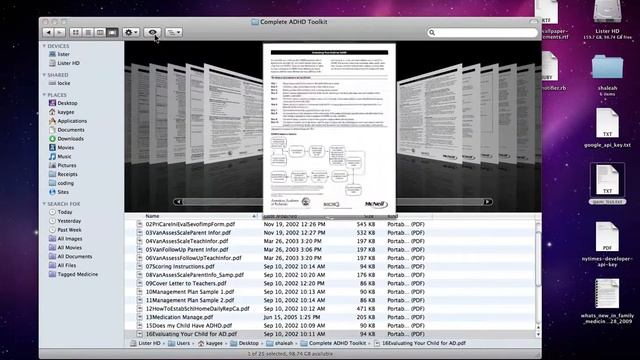The height and width of the screenshot is (360, 640).
Task: Open Pictures in the sidebar
Action: (x=62, y=165)
